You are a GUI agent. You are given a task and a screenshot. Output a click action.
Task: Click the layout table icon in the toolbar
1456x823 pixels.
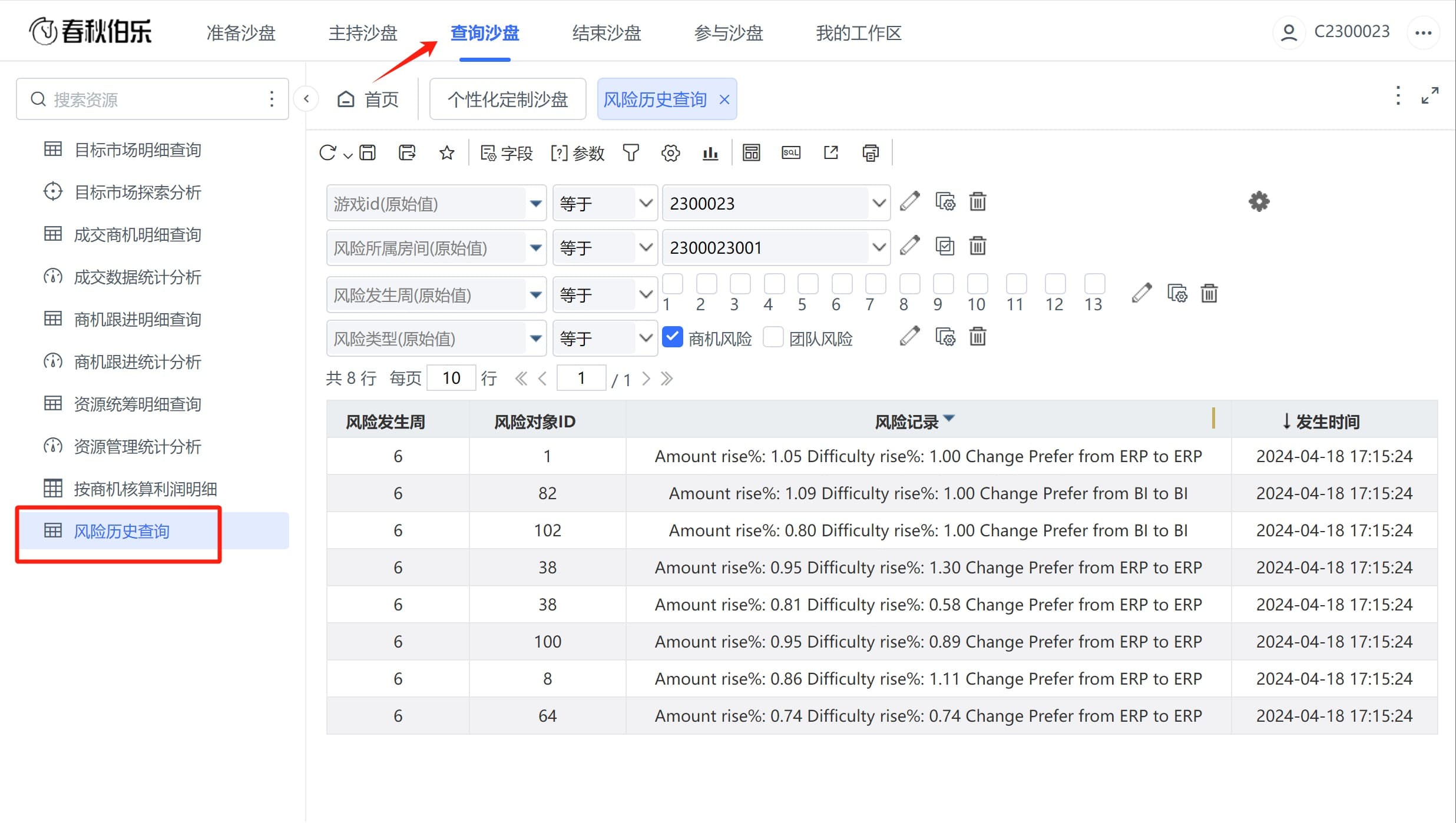751,153
